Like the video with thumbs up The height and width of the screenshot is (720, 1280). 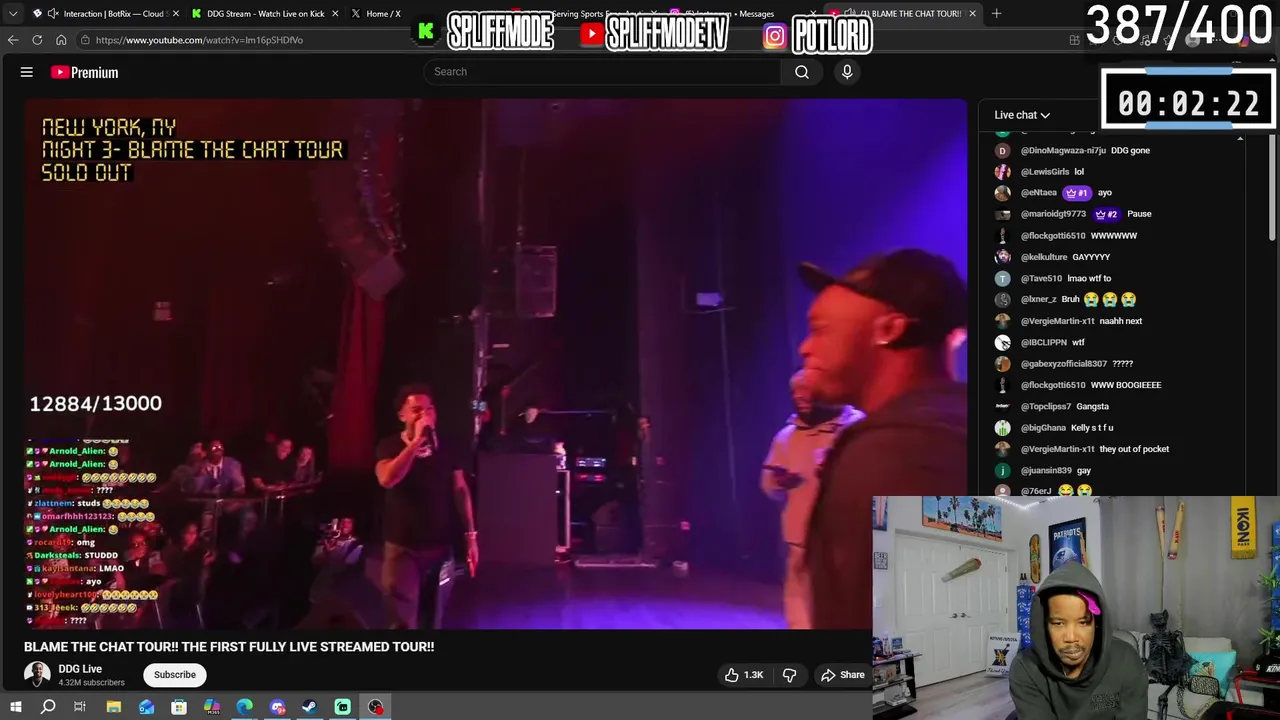[742, 675]
